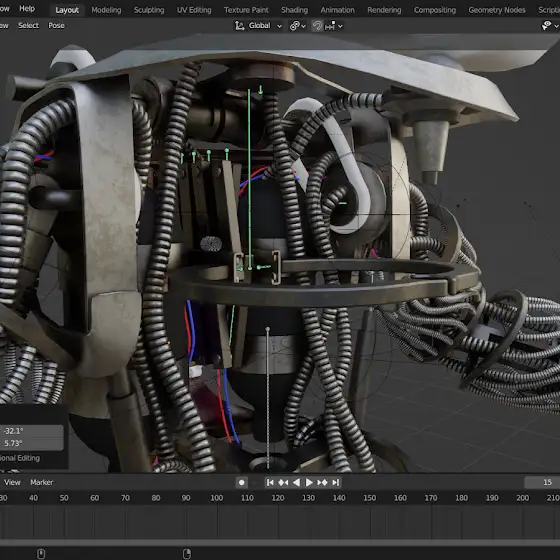Jump to the end frame
The width and height of the screenshot is (560, 560).
[x=335, y=482]
